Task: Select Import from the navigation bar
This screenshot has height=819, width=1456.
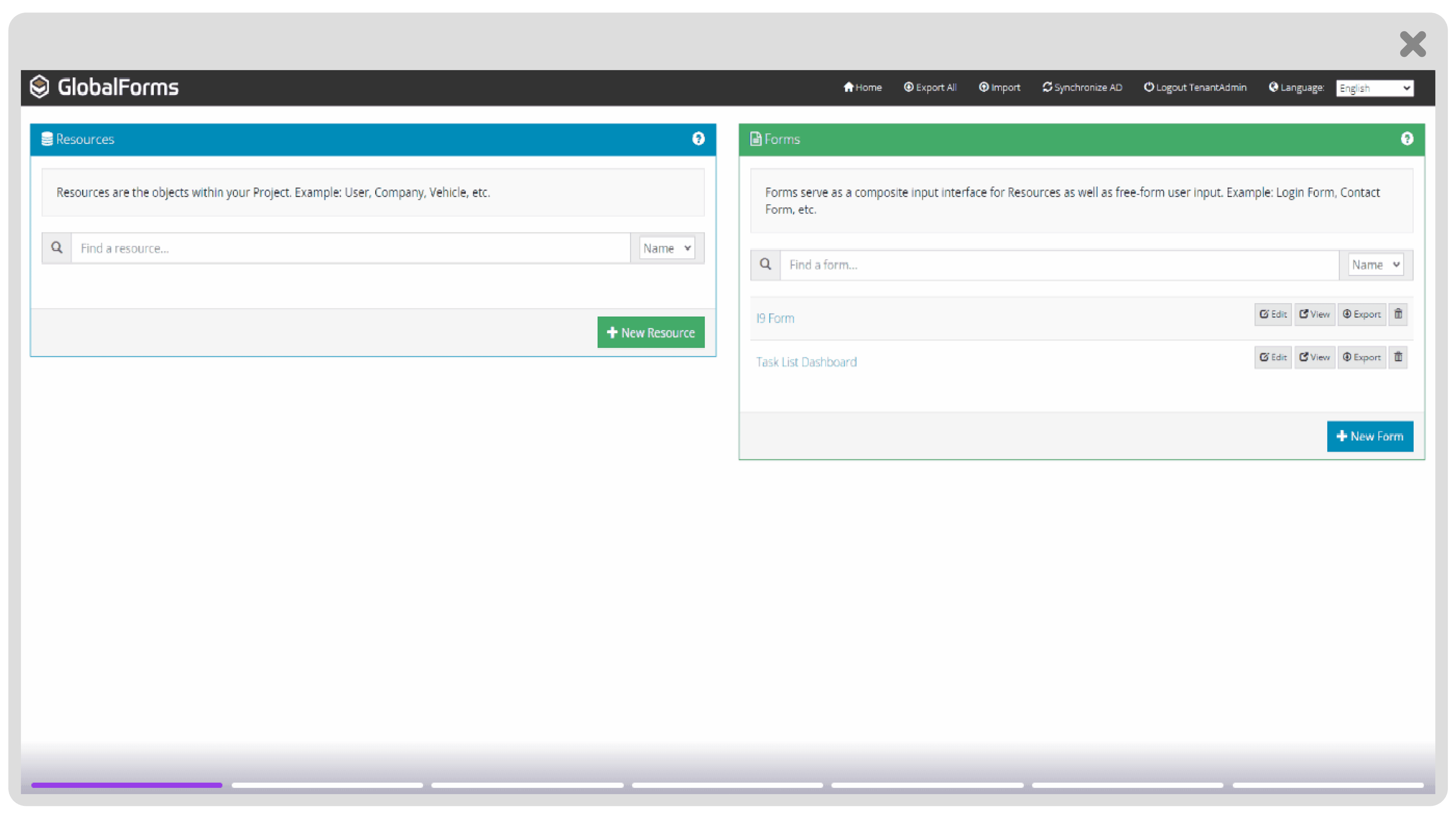Action: point(999,87)
